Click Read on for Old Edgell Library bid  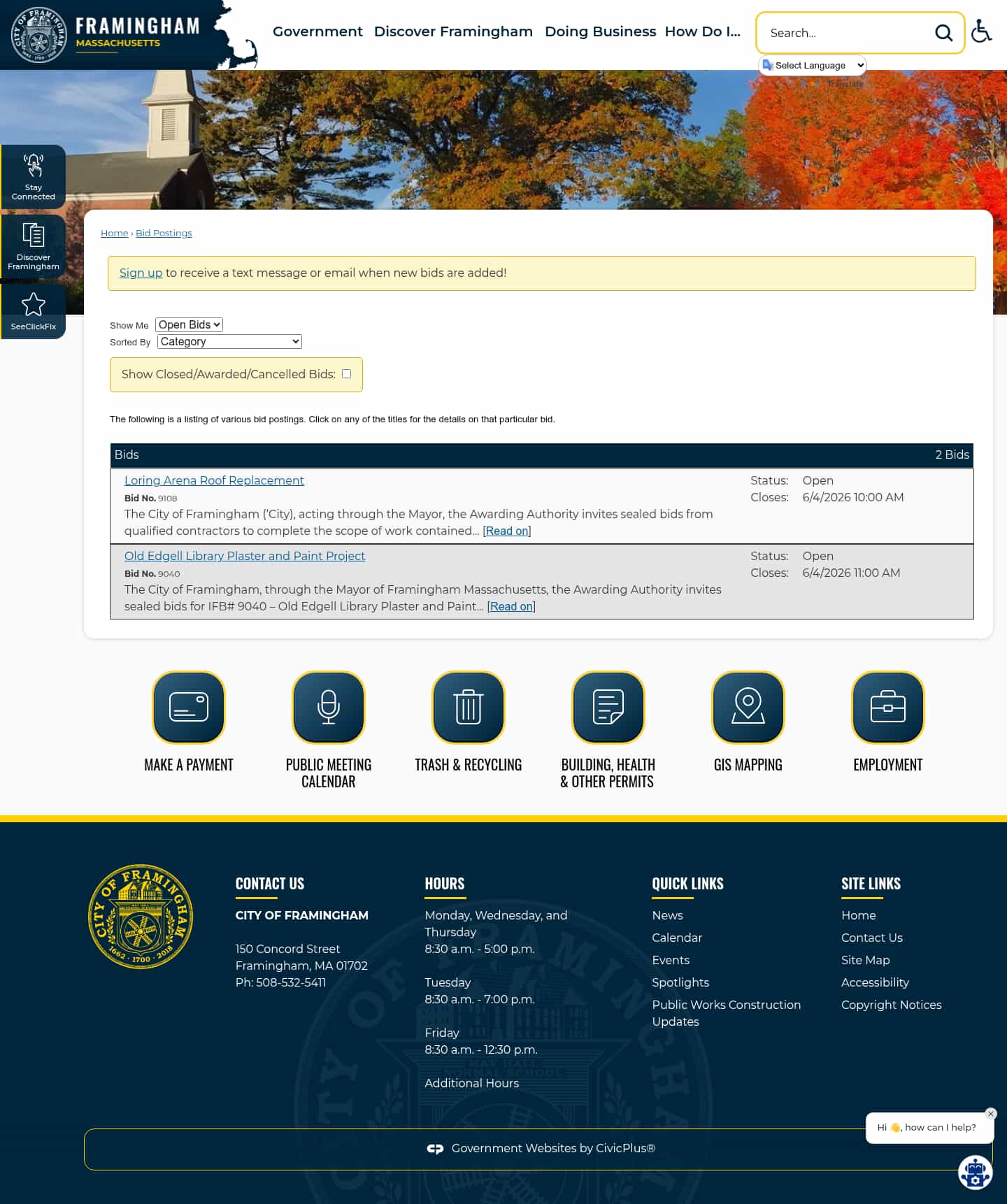tap(511, 606)
